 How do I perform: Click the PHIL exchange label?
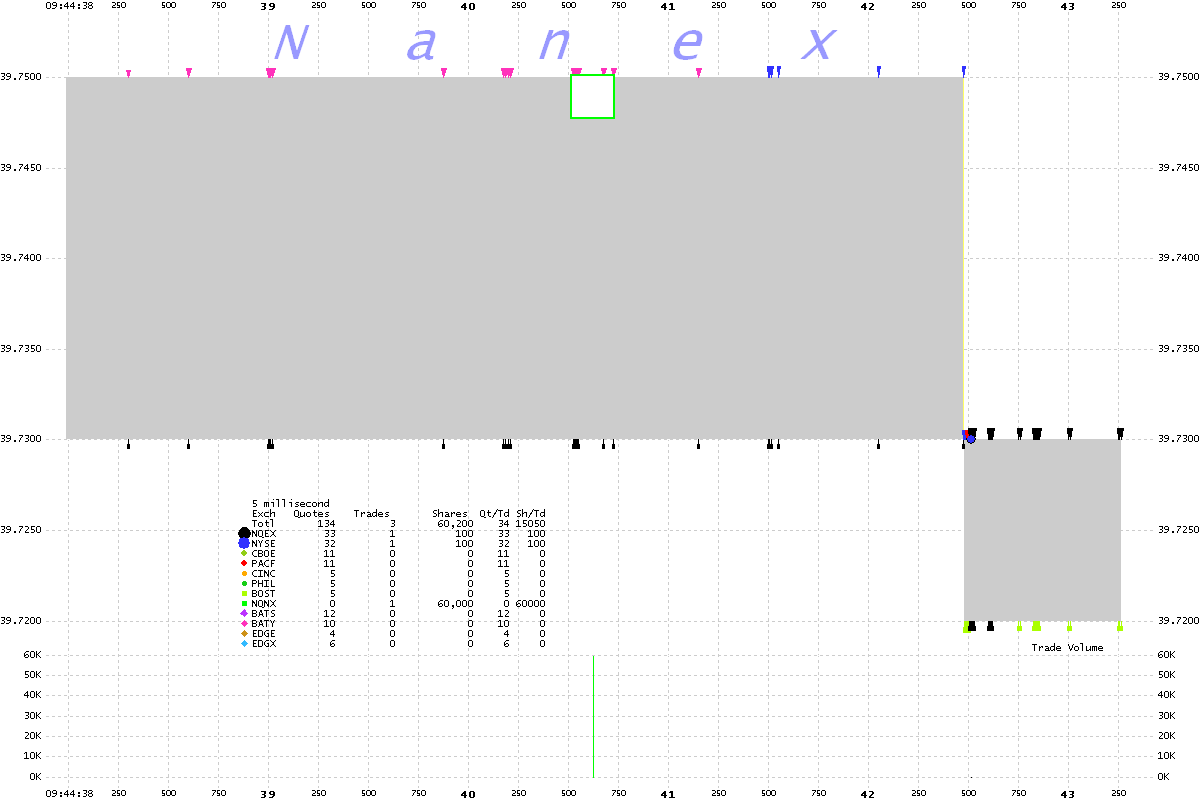click(264, 584)
